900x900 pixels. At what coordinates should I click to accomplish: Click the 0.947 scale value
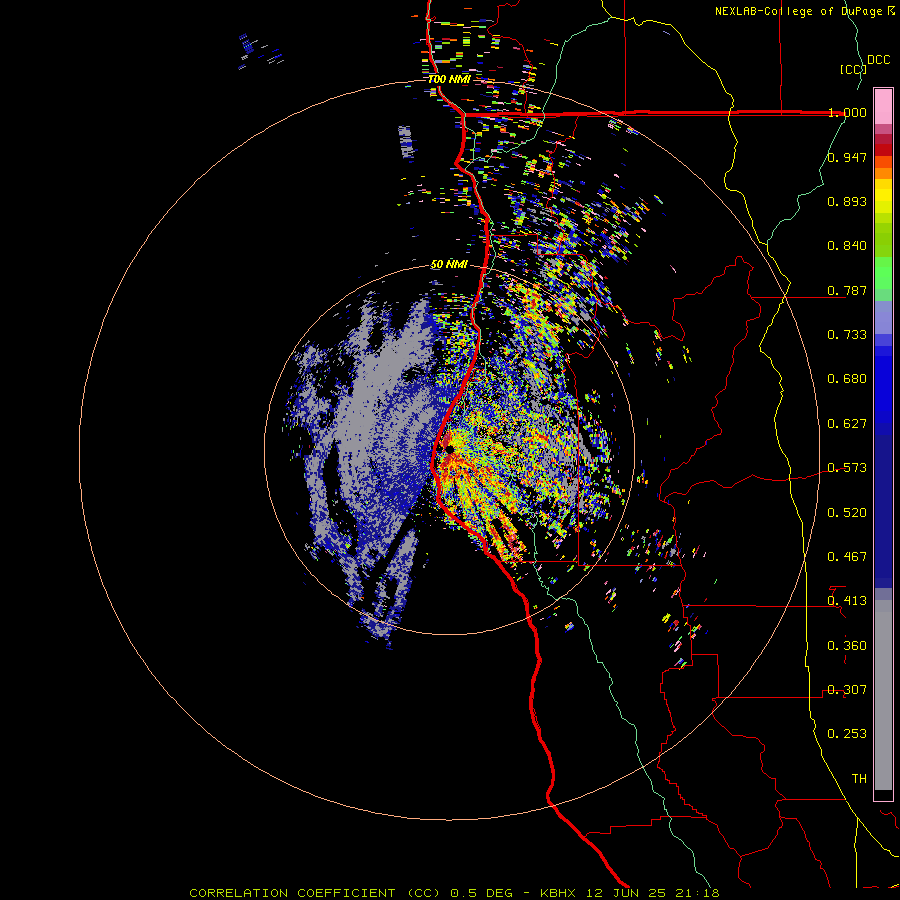click(847, 157)
